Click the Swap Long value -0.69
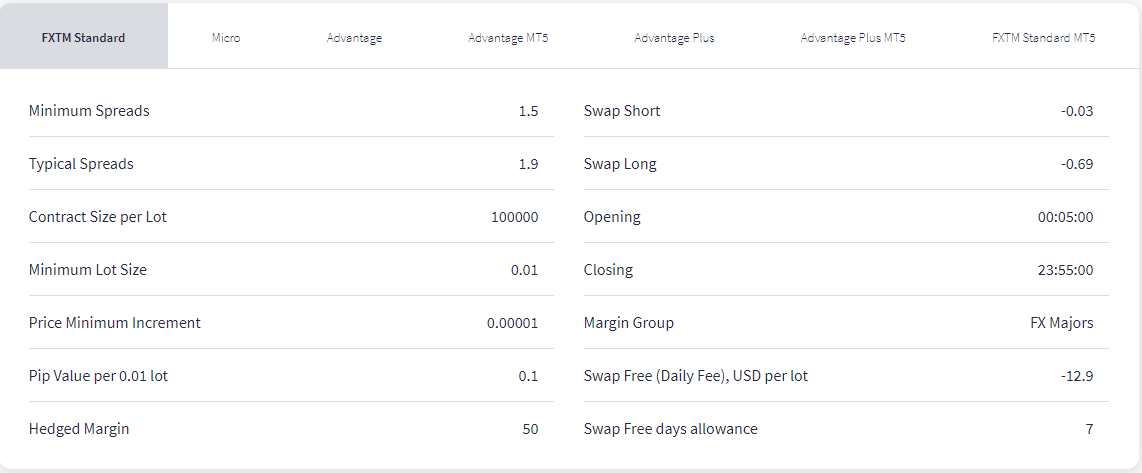This screenshot has height=473, width=1142. 1077,164
